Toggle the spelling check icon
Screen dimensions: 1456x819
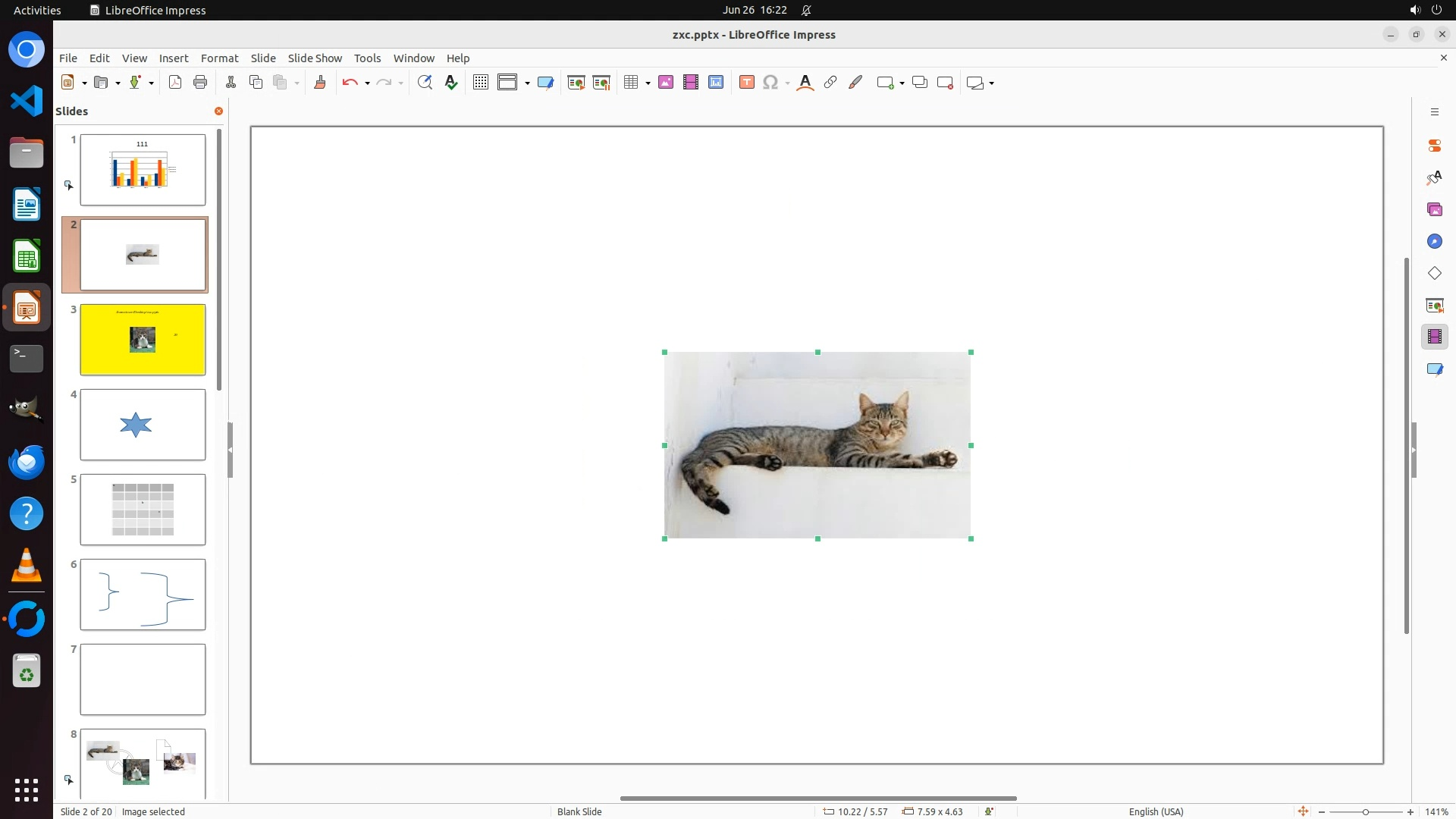451,83
